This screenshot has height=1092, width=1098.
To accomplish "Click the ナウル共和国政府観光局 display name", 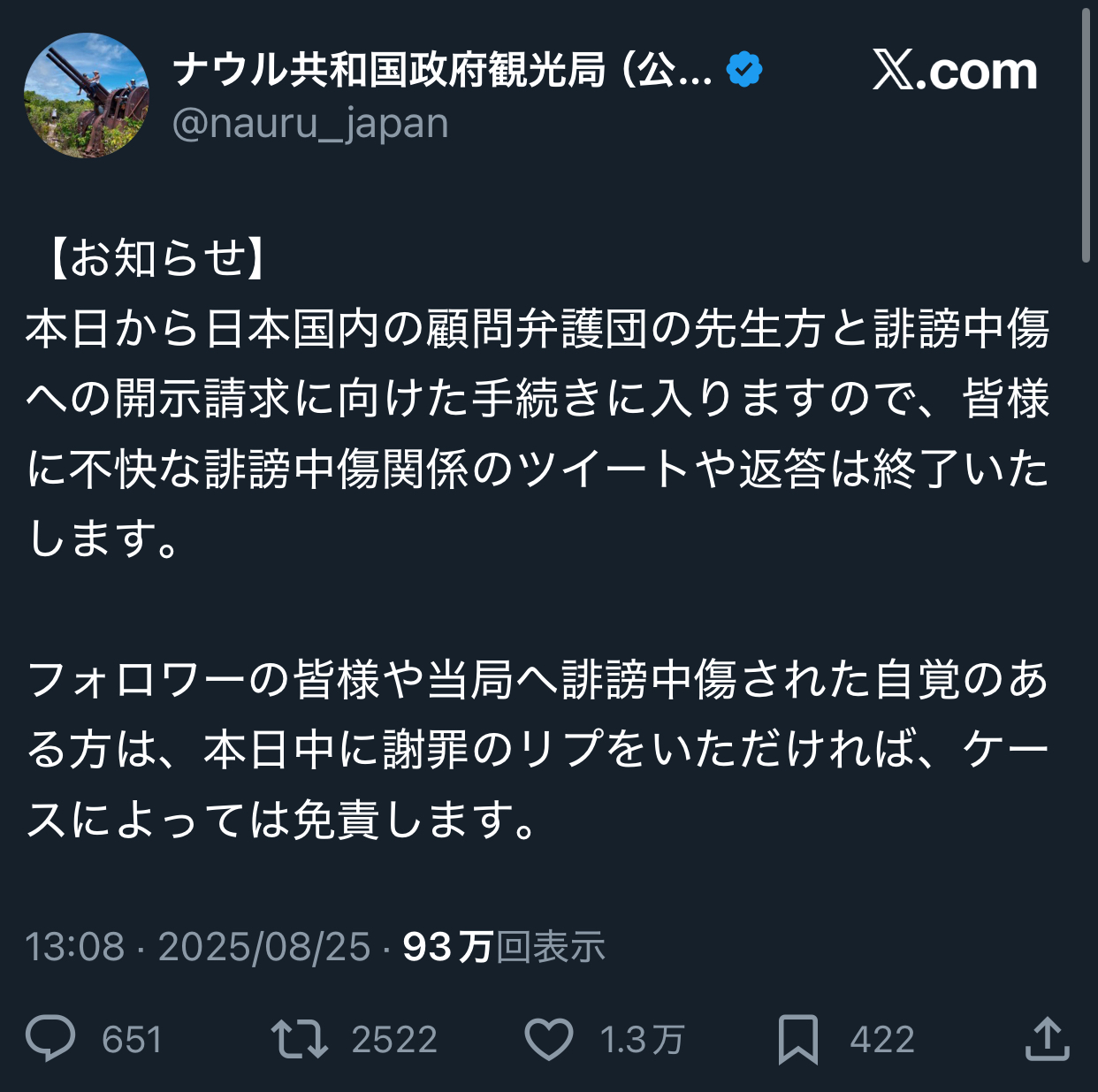I will pyautogui.click(x=442, y=70).
